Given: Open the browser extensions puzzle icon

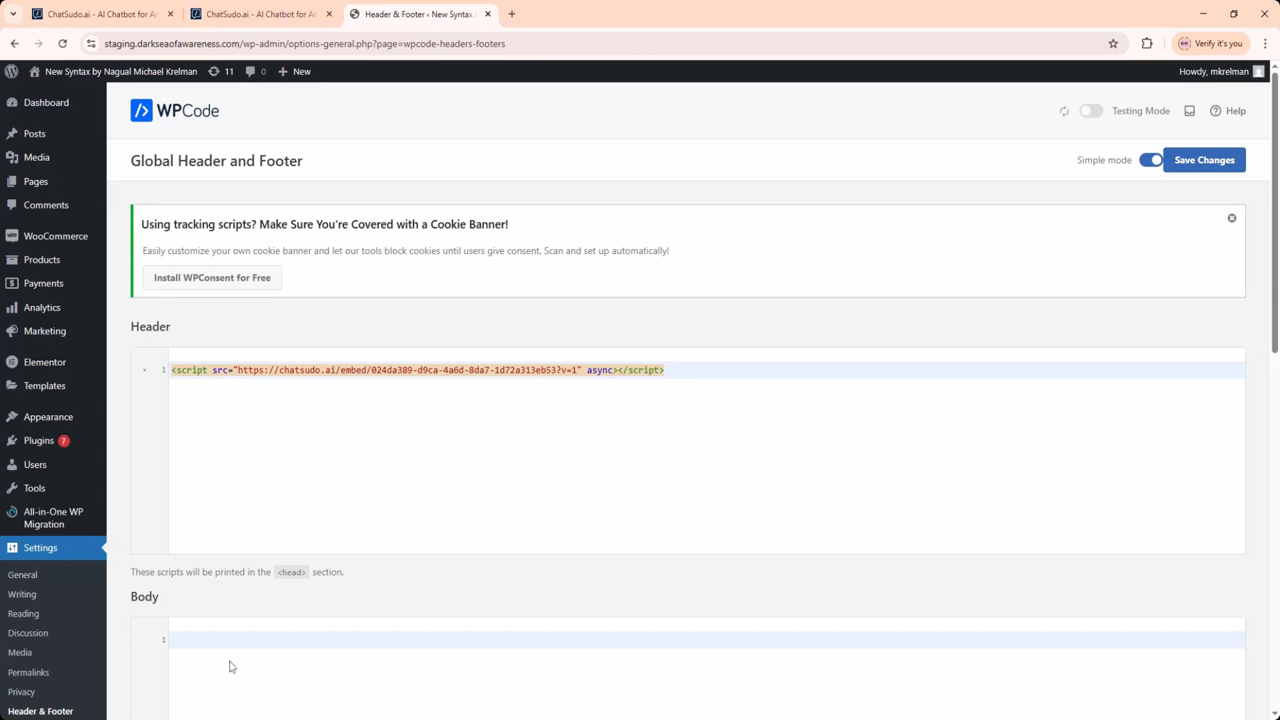Looking at the screenshot, I should click(x=1147, y=43).
